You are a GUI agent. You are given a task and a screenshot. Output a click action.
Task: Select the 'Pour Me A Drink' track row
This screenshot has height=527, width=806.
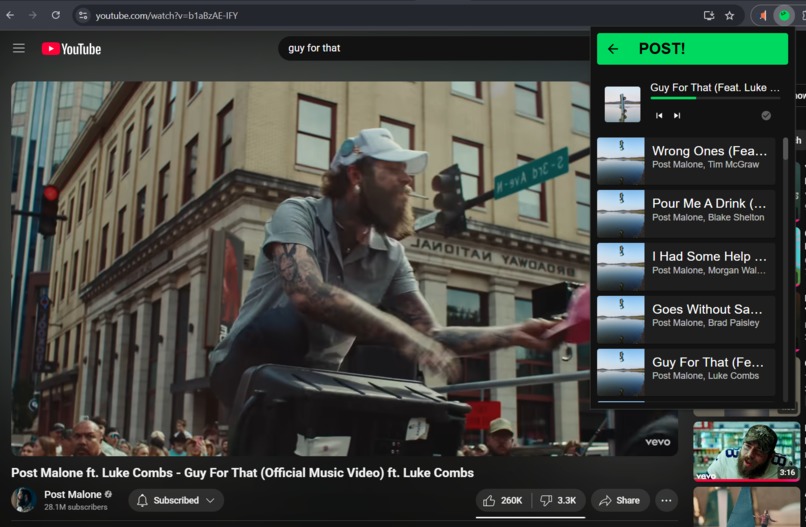pos(686,213)
